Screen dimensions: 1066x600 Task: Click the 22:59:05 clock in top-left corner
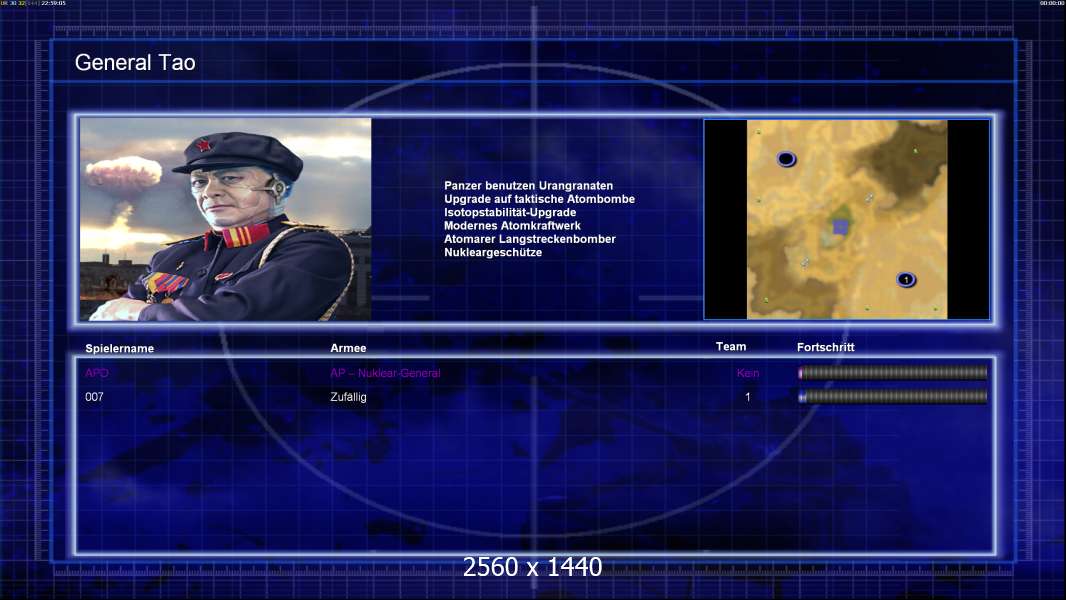point(54,3)
